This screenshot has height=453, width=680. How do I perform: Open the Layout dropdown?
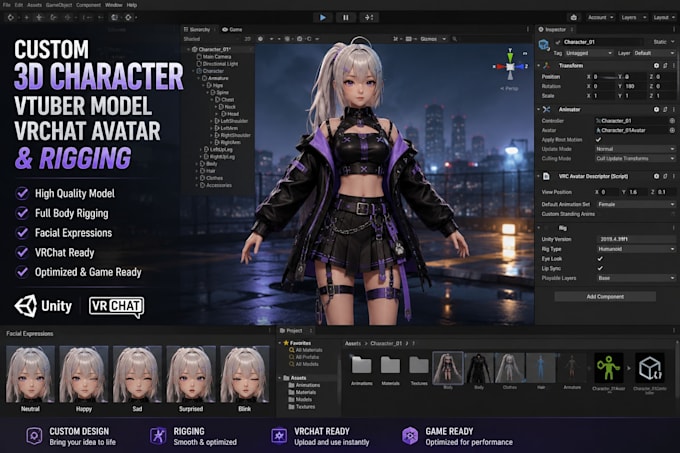pos(664,17)
